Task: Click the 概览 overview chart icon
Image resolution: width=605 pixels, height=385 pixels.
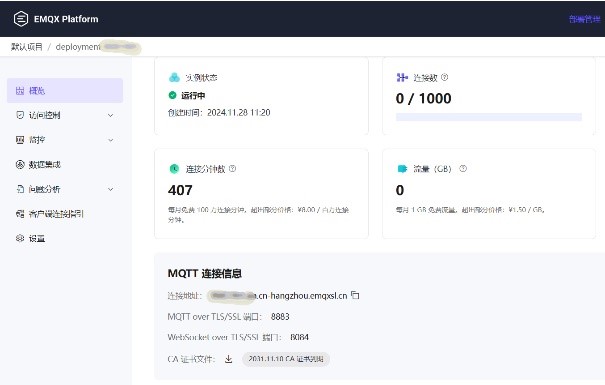Action: coord(20,91)
